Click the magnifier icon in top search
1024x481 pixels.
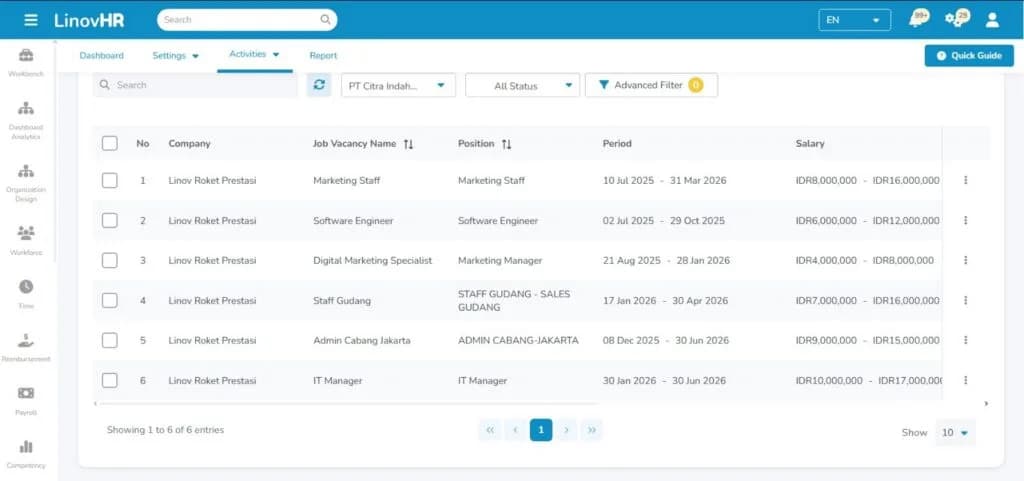click(x=325, y=20)
